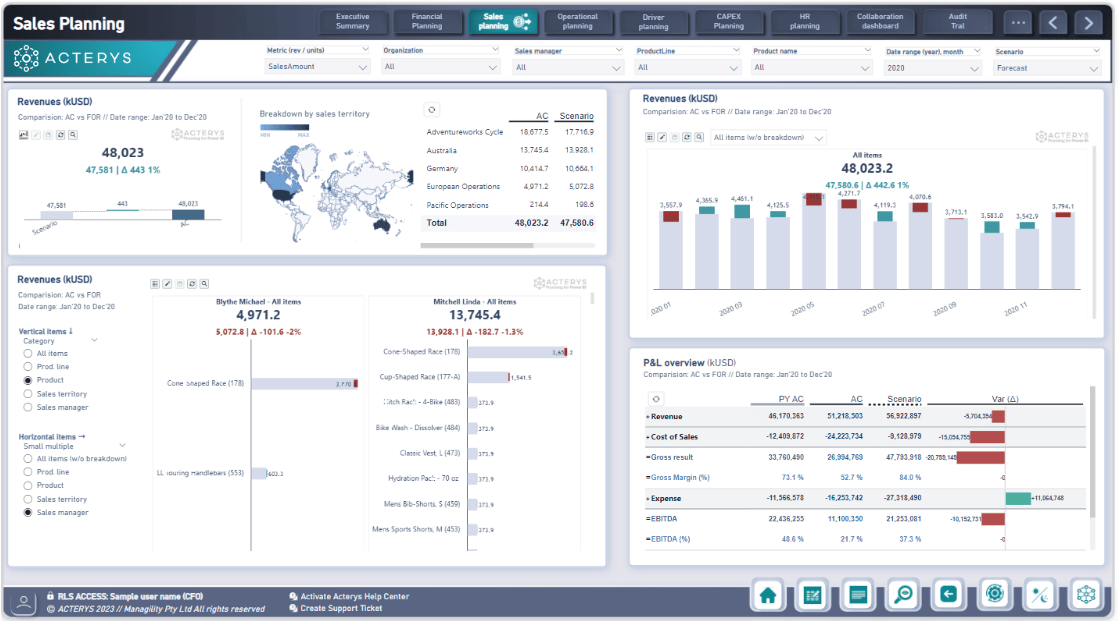Screen dimensions: 1118x621
Task: Select Prod. line under Horizontal items
Action: tap(28, 472)
